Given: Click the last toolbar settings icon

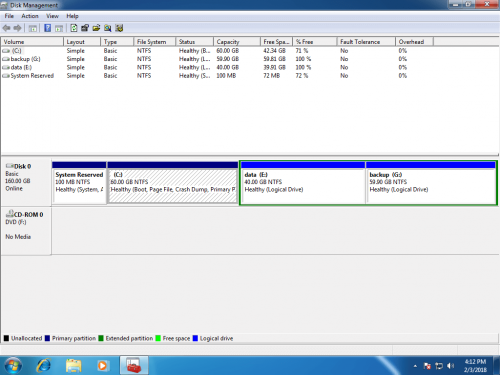Looking at the screenshot, I should coord(119,28).
